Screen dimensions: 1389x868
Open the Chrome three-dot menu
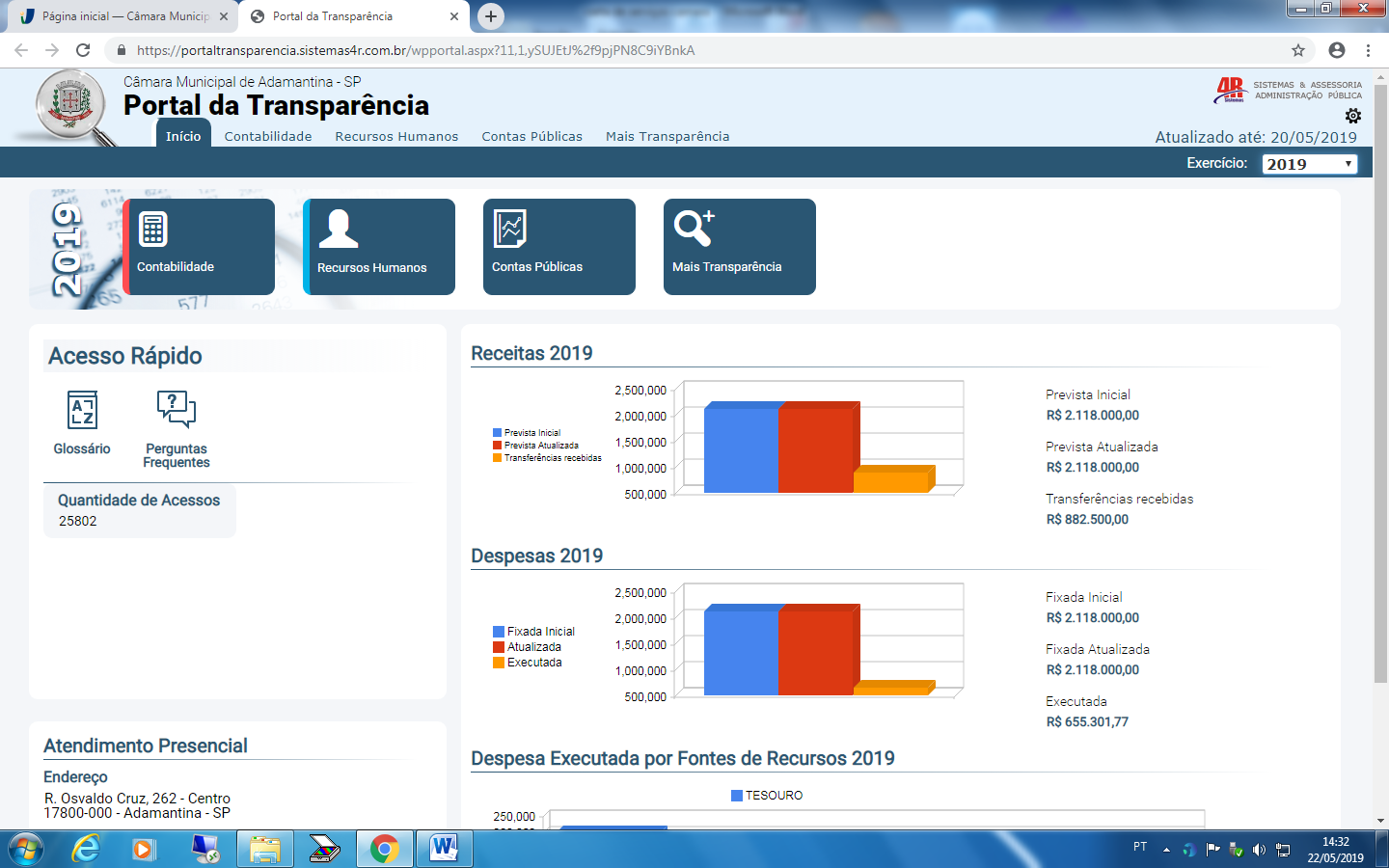click(1368, 50)
